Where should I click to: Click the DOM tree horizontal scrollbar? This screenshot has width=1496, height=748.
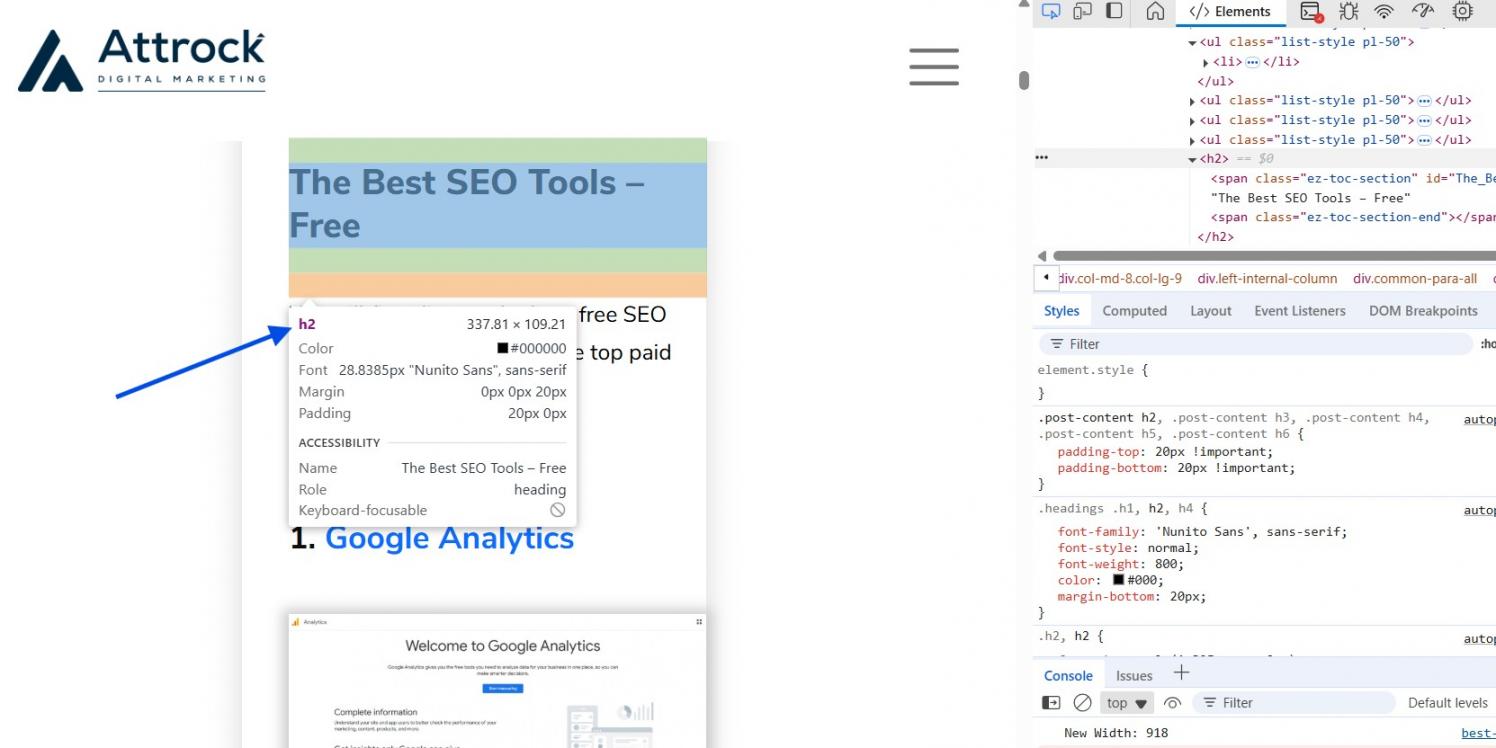coord(1275,255)
